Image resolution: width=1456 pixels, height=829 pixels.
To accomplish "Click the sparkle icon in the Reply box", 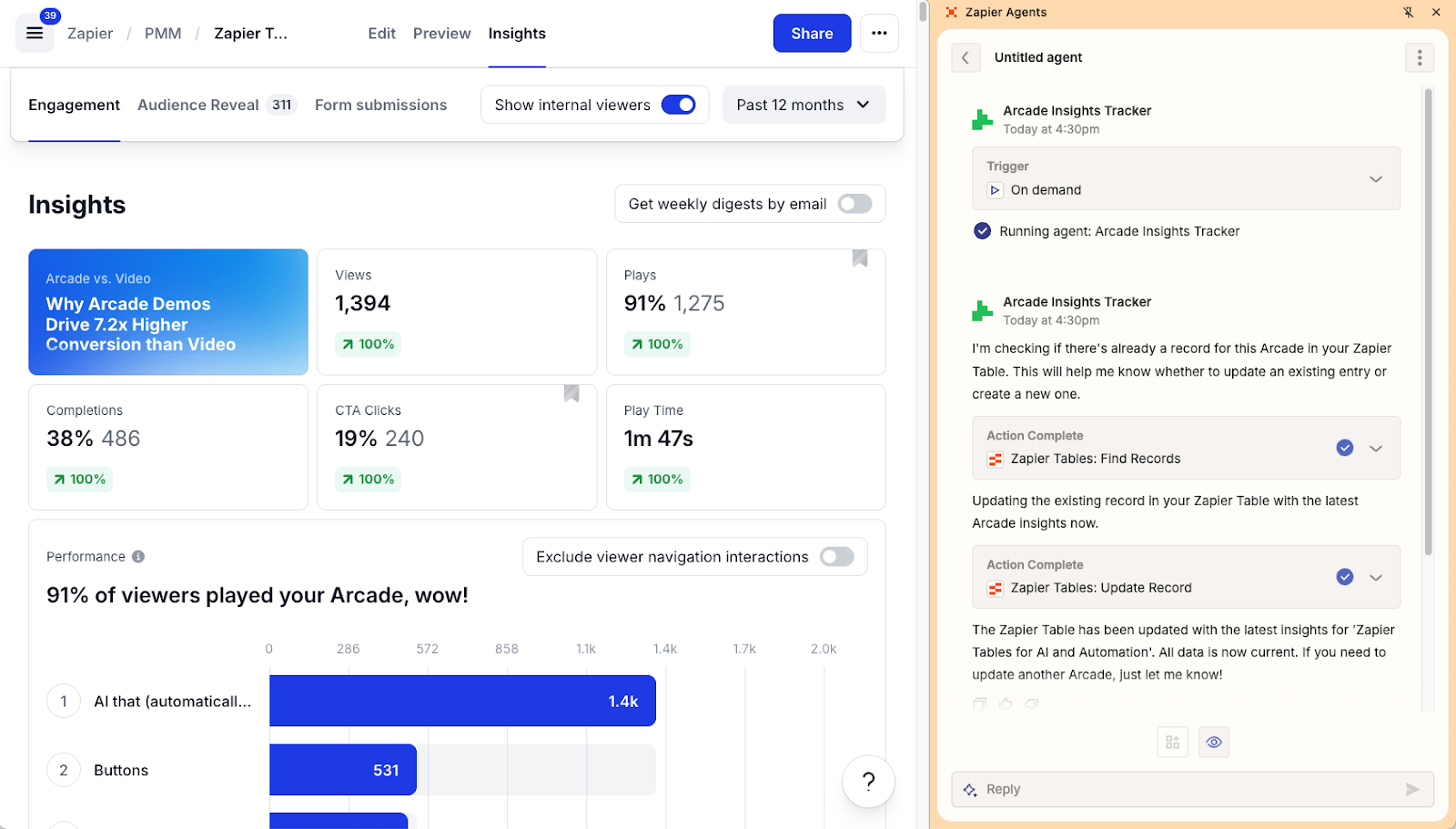I will tap(970, 790).
